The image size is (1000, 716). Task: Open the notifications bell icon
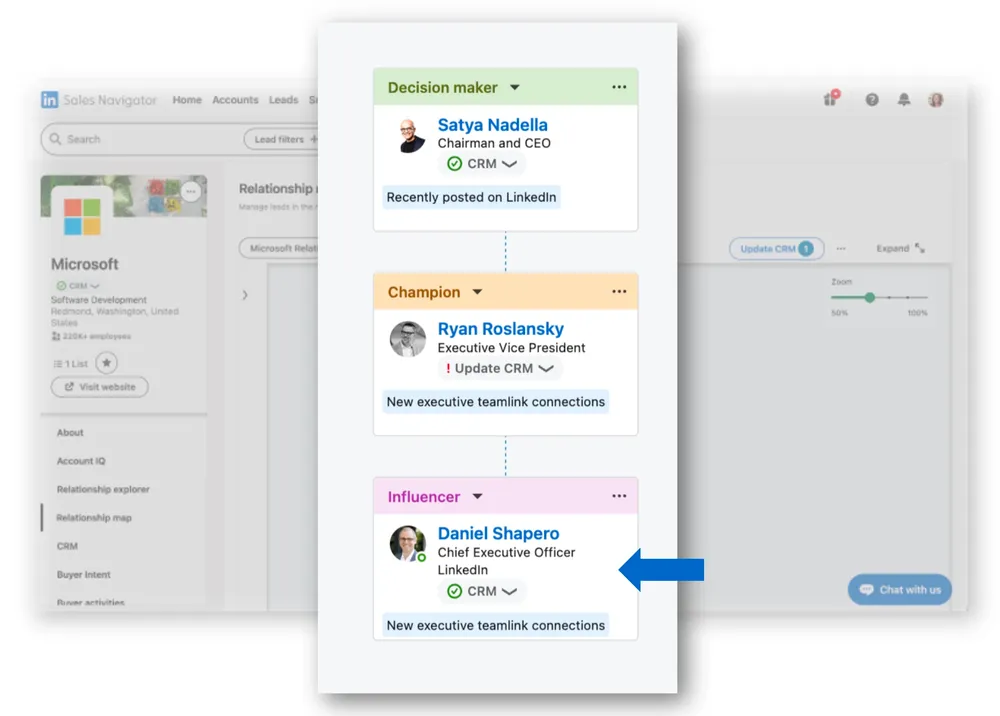(x=904, y=99)
